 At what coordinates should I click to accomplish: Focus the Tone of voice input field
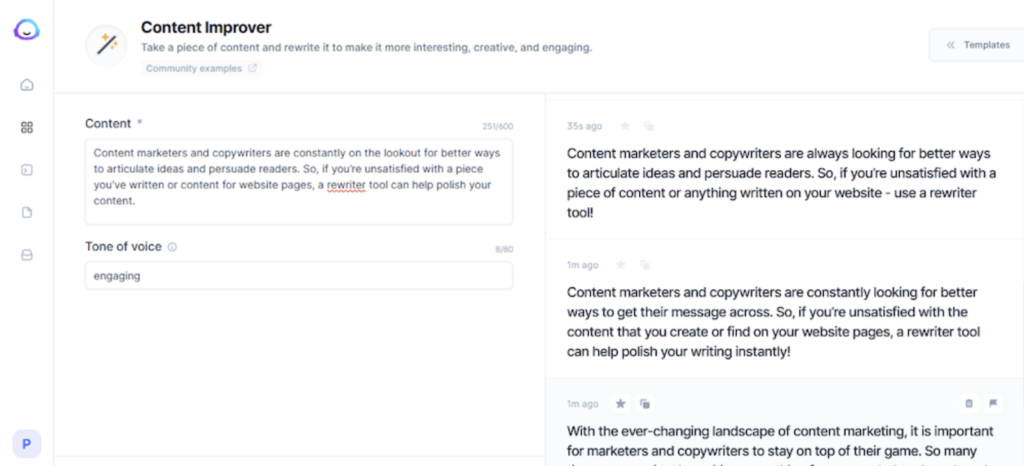click(x=298, y=276)
